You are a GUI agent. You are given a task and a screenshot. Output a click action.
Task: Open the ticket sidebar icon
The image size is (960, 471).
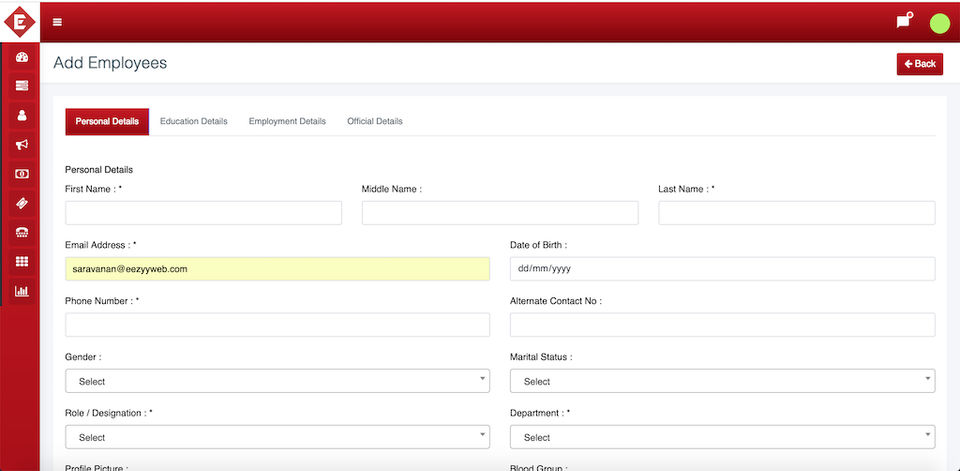pos(22,203)
